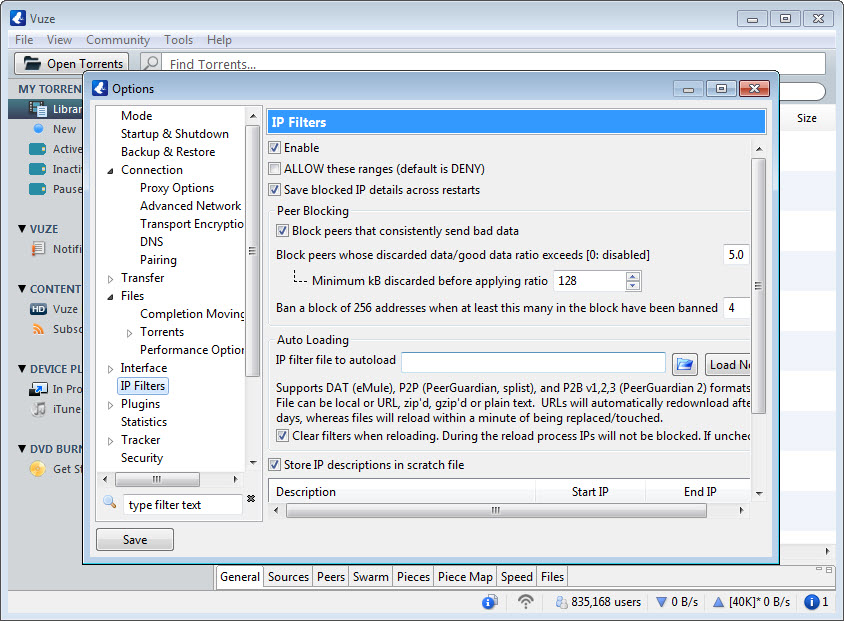Expand the Tracker tree node
The width and height of the screenshot is (844, 621).
(x=110, y=441)
